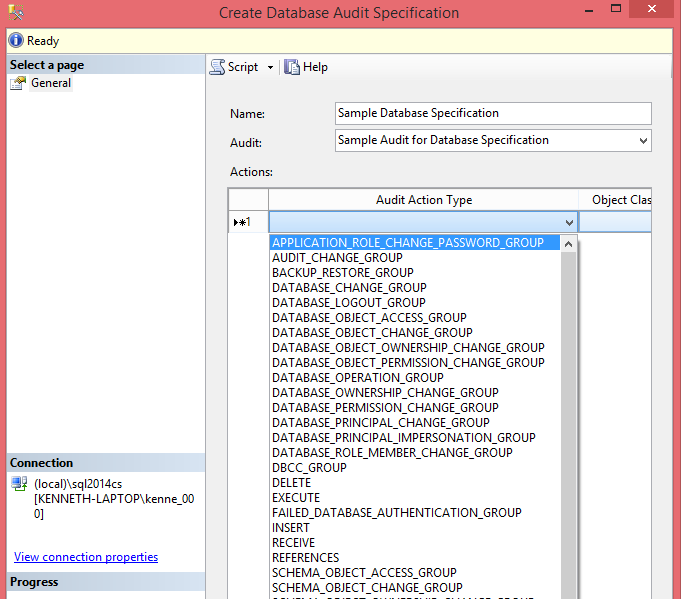Viewport: 681px width, 599px height.
Task: Click the Ready status info icon
Action: (x=16, y=41)
